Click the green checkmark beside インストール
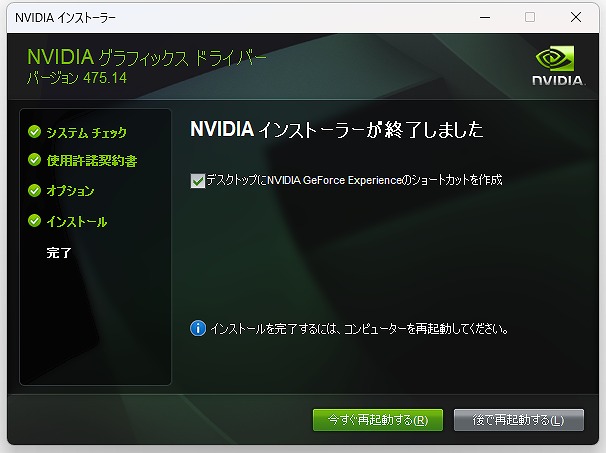 [35, 221]
